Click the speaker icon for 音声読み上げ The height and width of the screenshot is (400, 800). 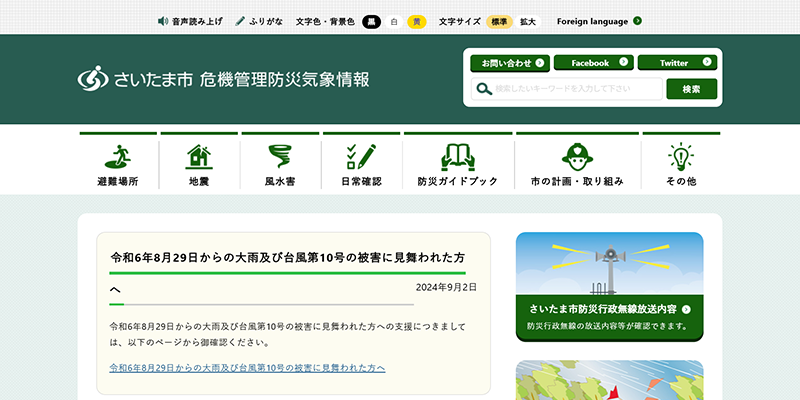[x=163, y=21]
